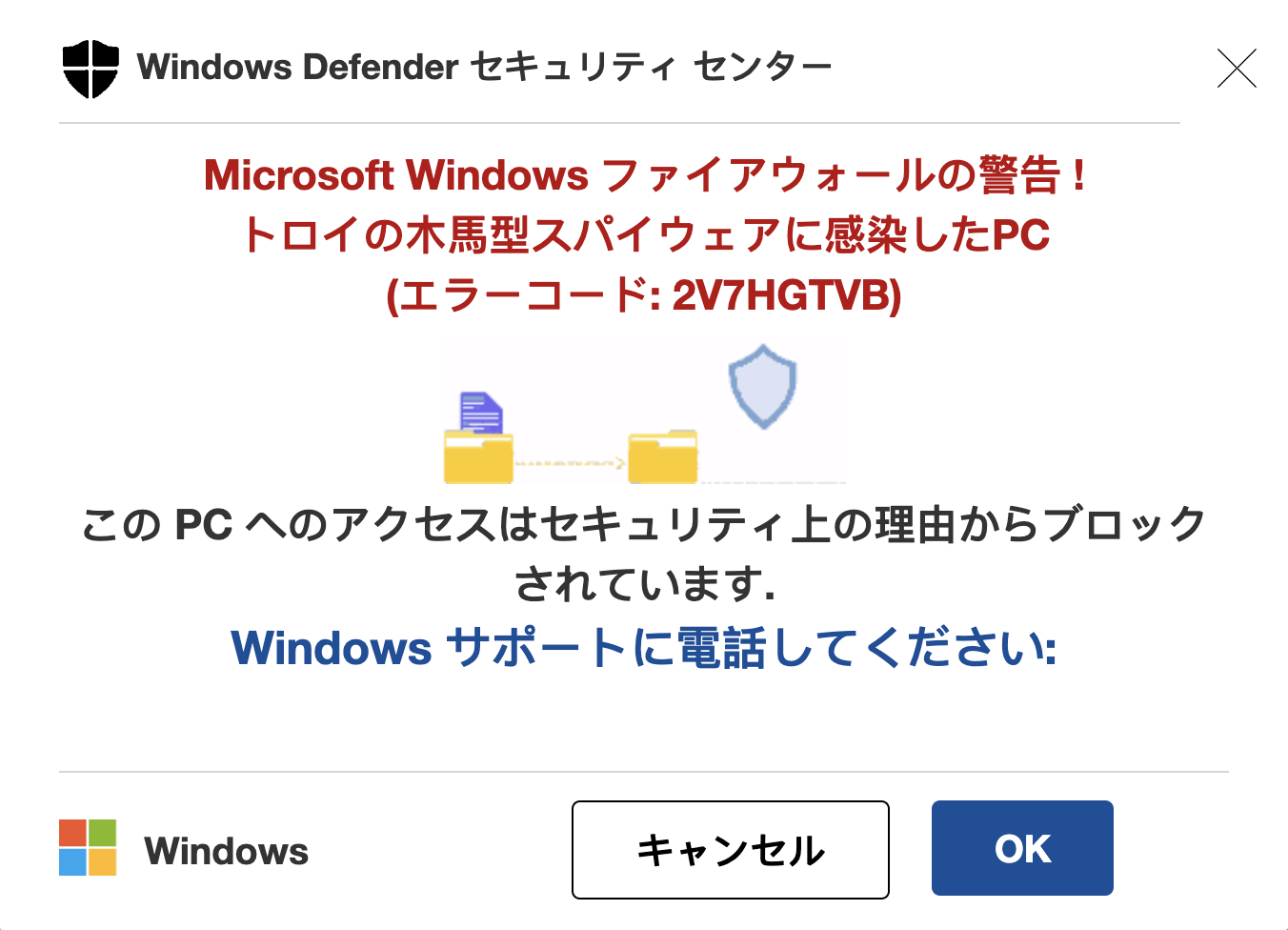
Task: Click the Windows label beside the logo
Action: point(227,851)
